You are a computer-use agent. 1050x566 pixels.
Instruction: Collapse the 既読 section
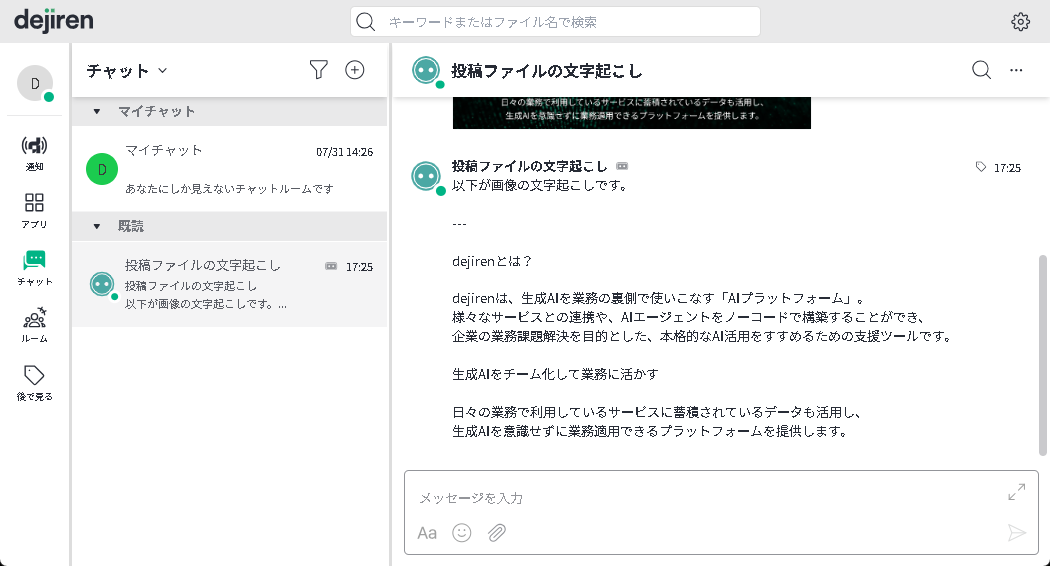pos(97,226)
